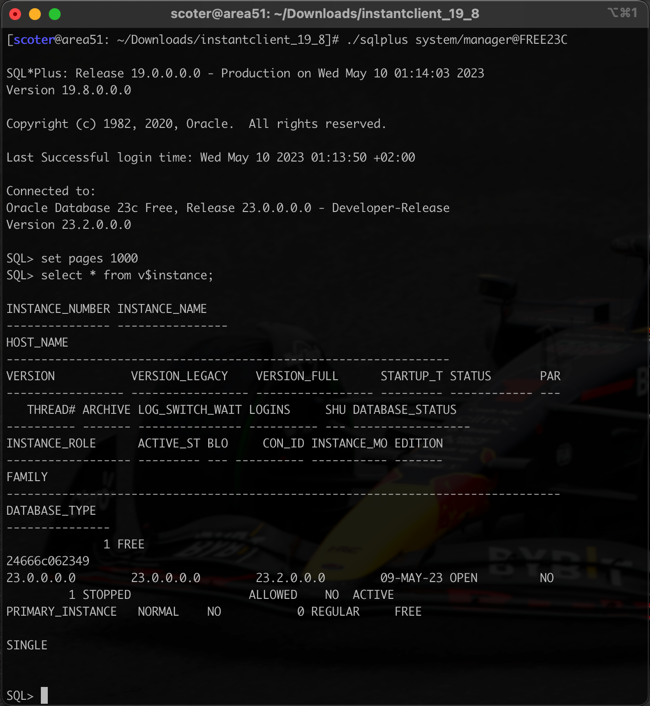Click the "Last Successful login time" line
This screenshot has height=706, width=650.
coord(211,158)
